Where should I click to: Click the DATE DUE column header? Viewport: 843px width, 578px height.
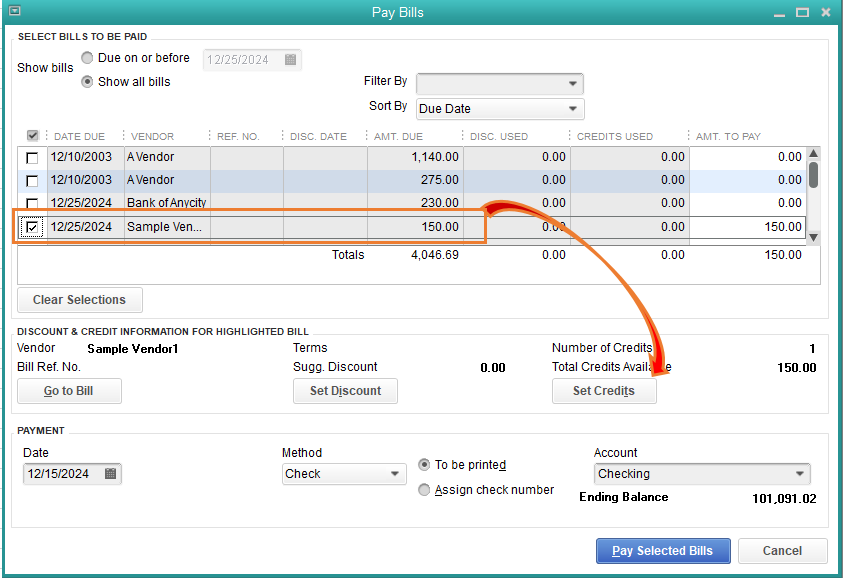(80, 137)
